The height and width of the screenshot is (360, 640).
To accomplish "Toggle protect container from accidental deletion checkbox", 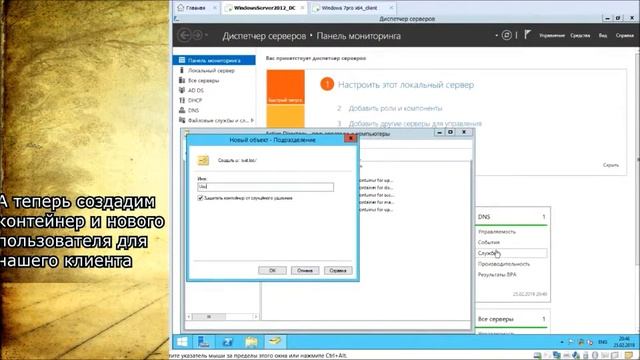I will click(x=200, y=198).
